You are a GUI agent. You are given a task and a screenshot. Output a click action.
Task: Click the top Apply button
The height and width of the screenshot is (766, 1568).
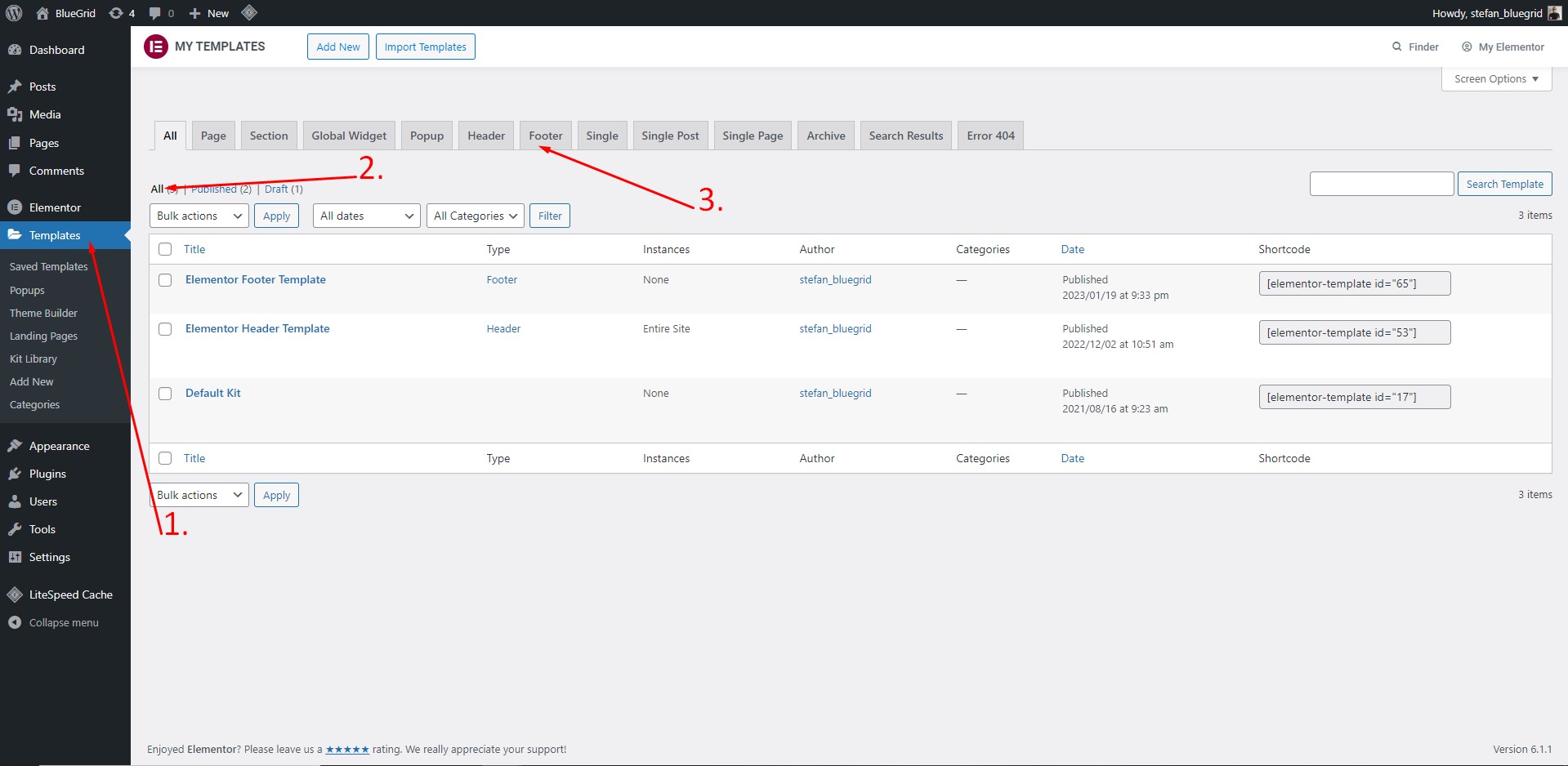pyautogui.click(x=276, y=216)
